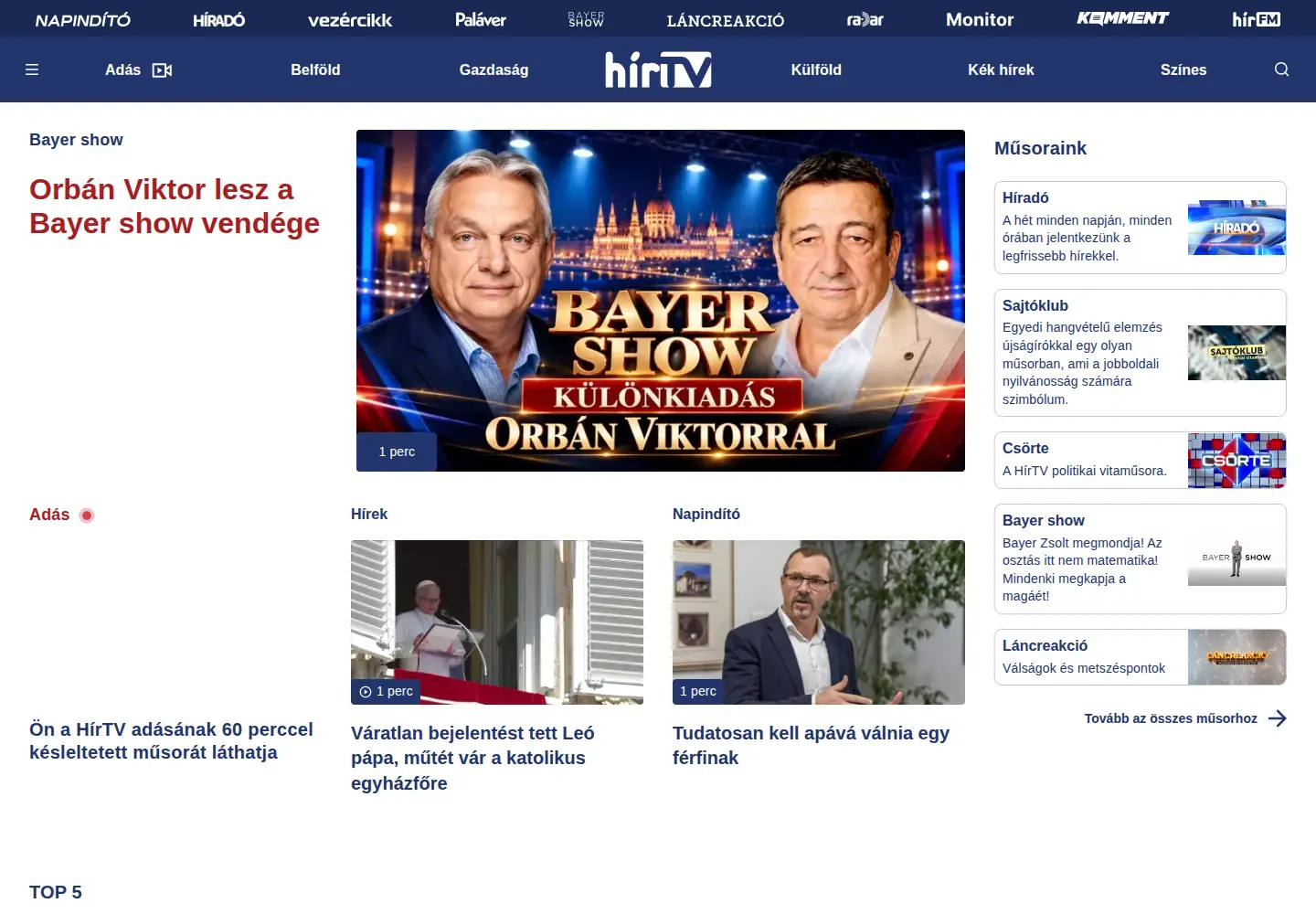Select the Belföld nav item

[315, 70]
